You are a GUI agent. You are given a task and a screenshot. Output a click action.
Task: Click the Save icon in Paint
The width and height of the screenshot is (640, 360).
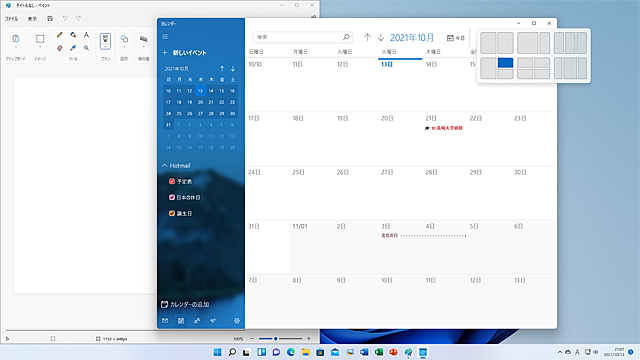[x=50, y=18]
